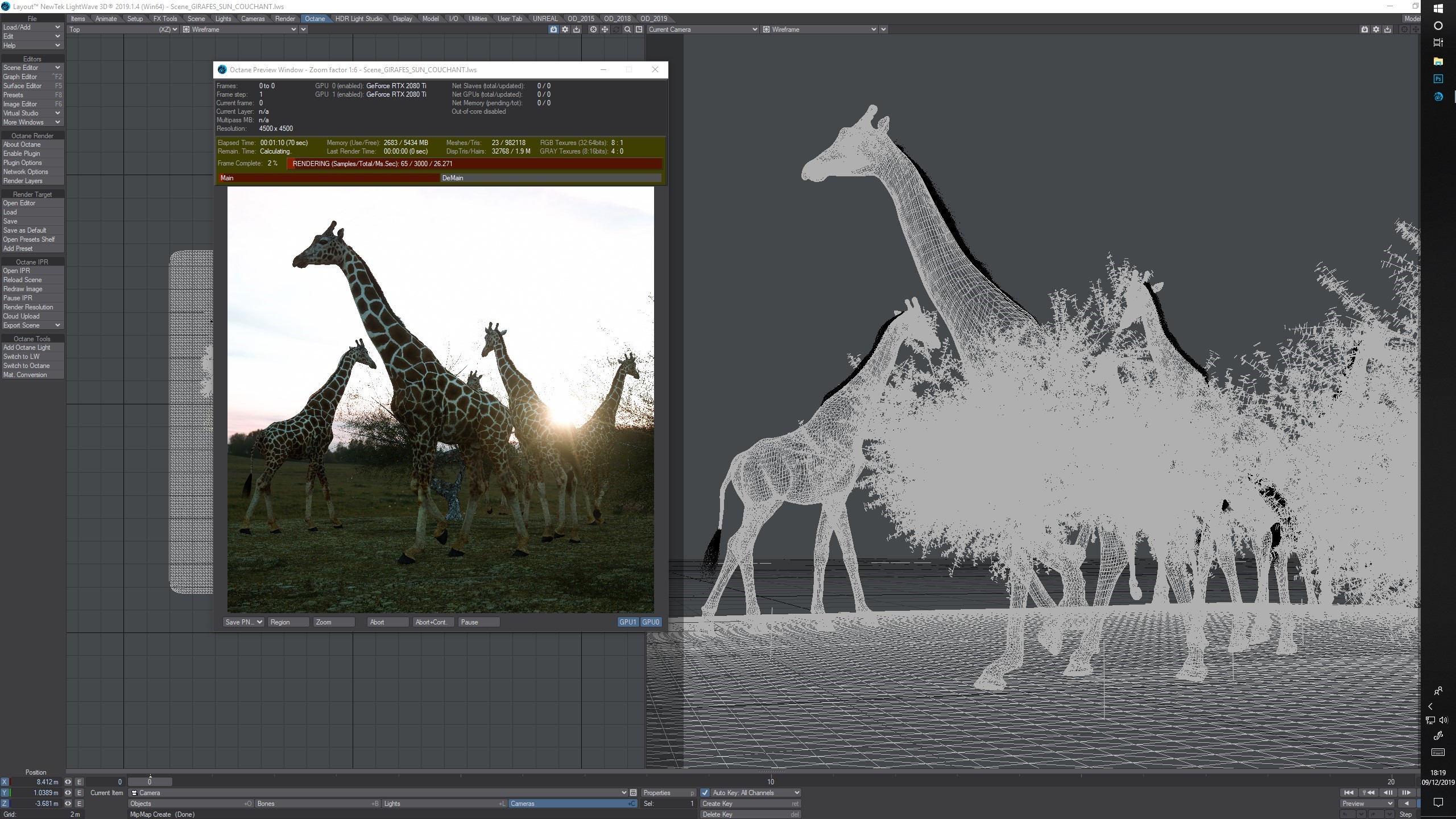This screenshot has height=819, width=1456.
Task: Click the center-target crosshair viewport icon
Action: (x=593, y=30)
